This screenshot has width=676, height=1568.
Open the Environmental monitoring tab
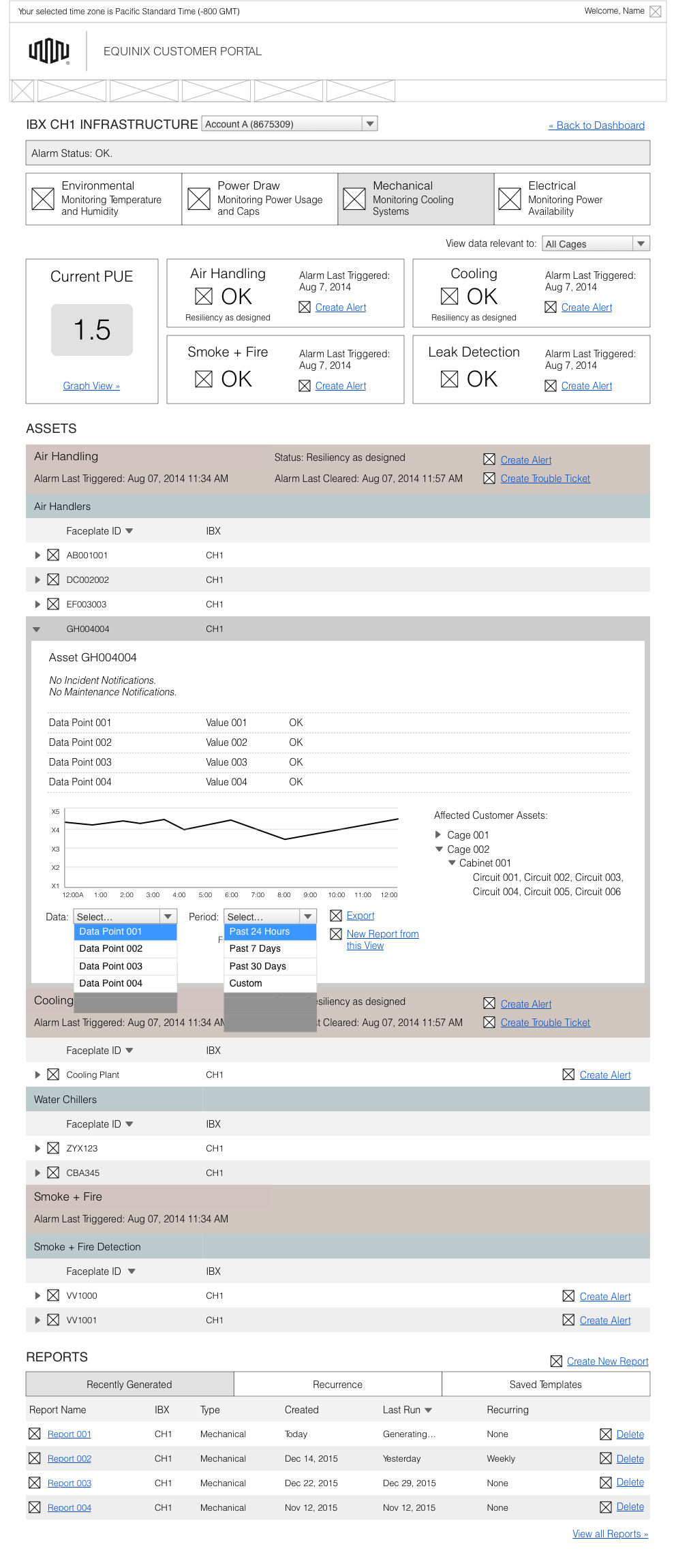tap(104, 198)
